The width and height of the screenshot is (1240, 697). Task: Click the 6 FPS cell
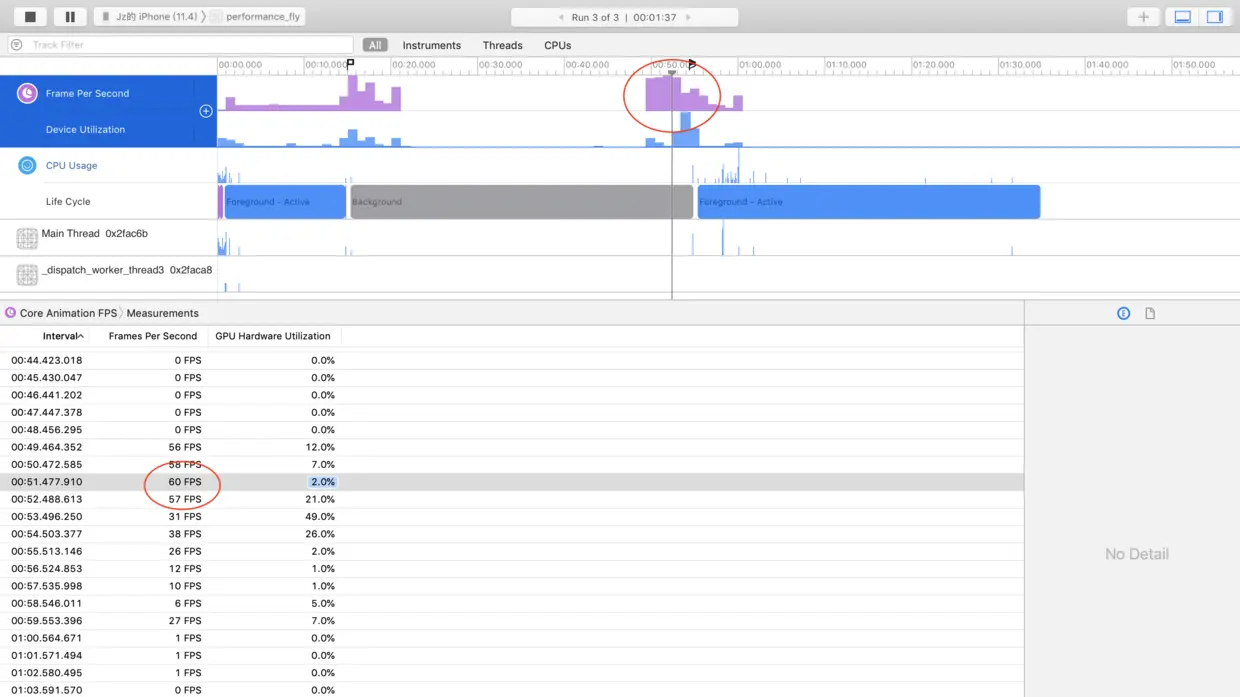click(x=188, y=604)
